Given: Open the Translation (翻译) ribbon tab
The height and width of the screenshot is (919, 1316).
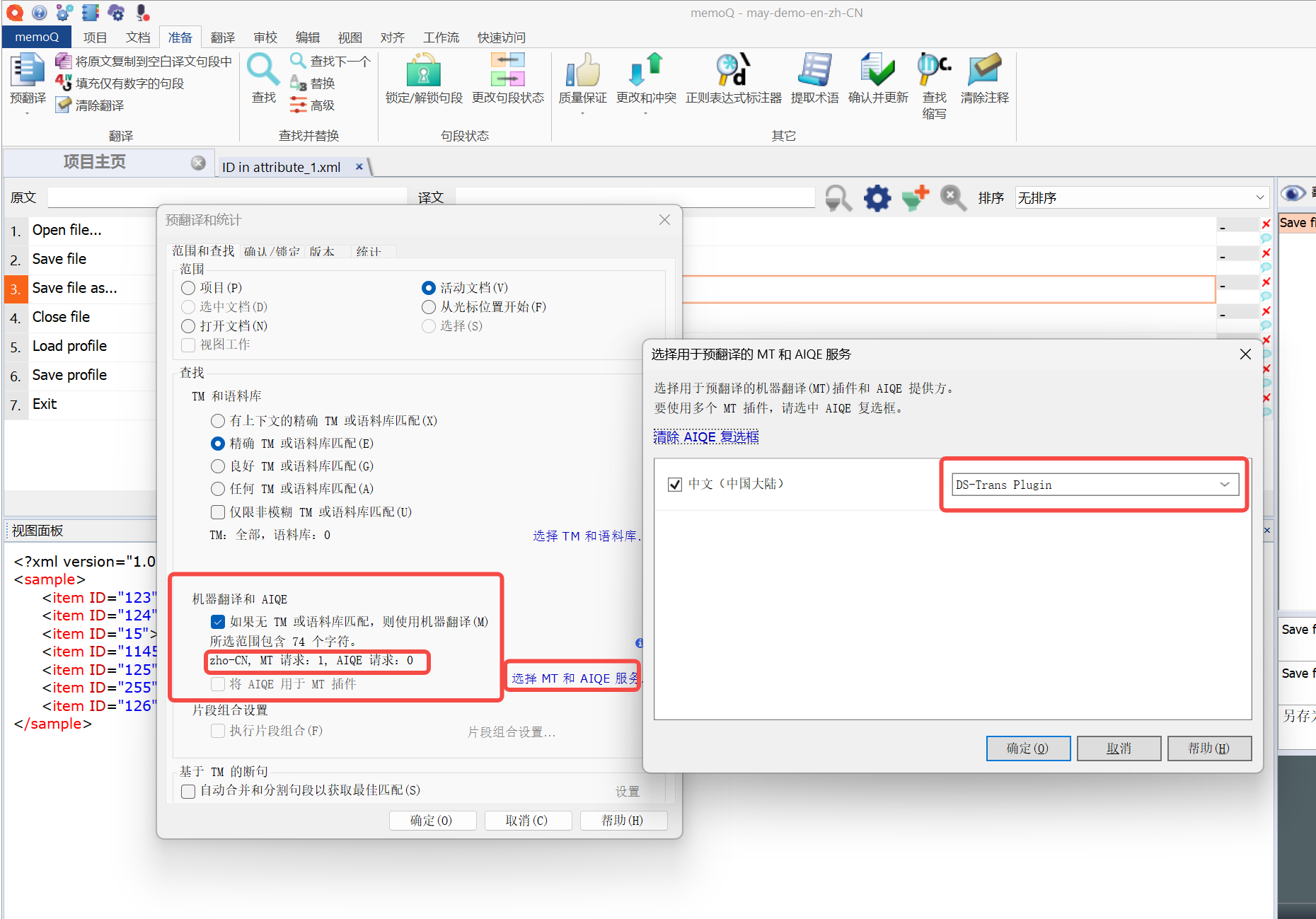Looking at the screenshot, I should 222,37.
